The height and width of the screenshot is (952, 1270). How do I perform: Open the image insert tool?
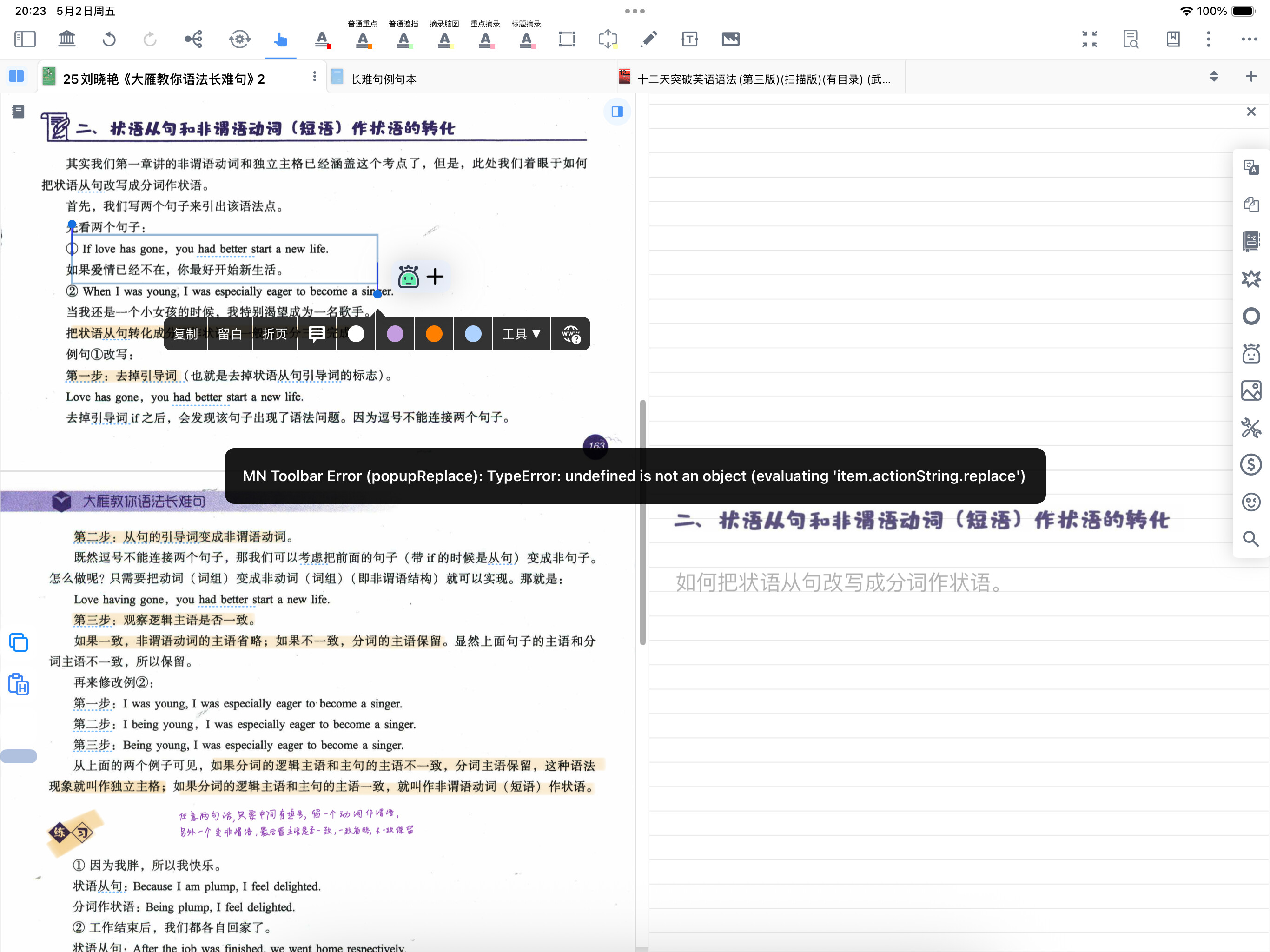coord(730,39)
